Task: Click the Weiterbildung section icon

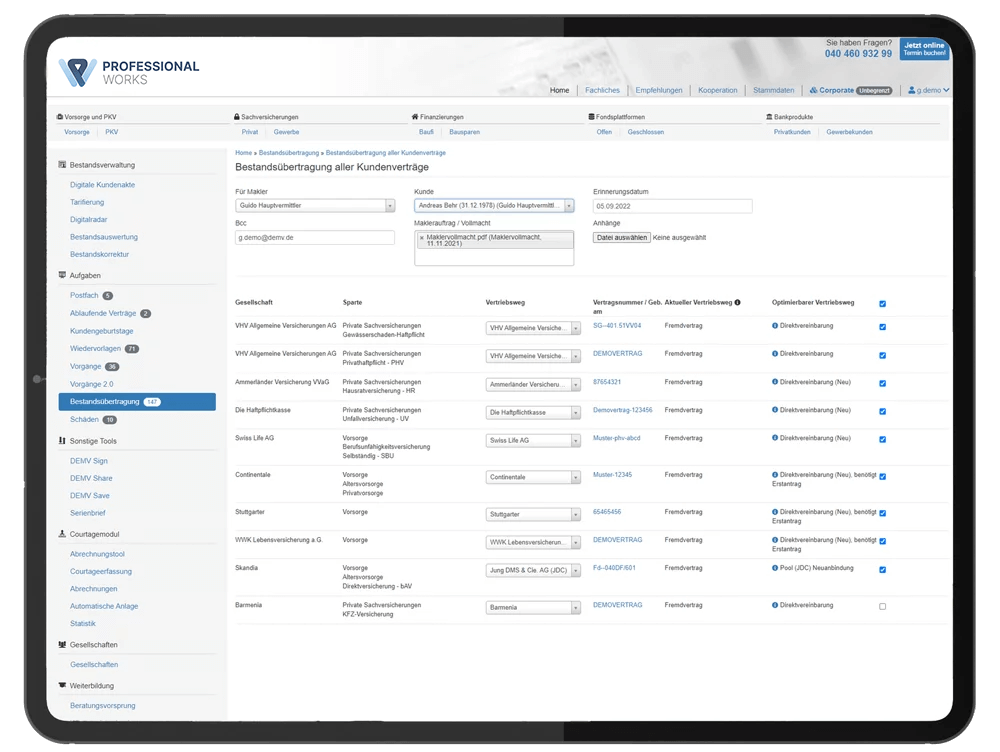Action: point(62,685)
